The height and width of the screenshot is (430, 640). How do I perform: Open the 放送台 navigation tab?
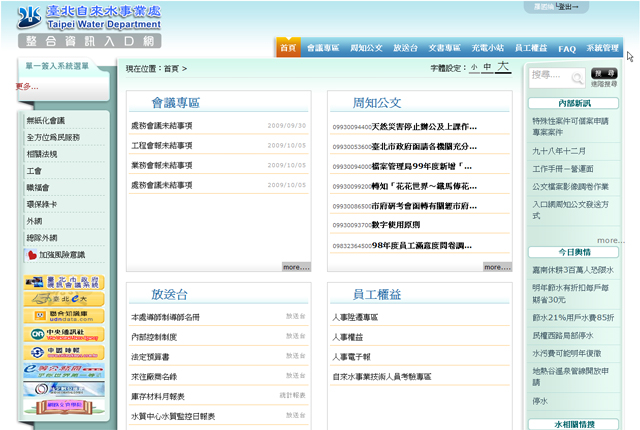pos(405,48)
